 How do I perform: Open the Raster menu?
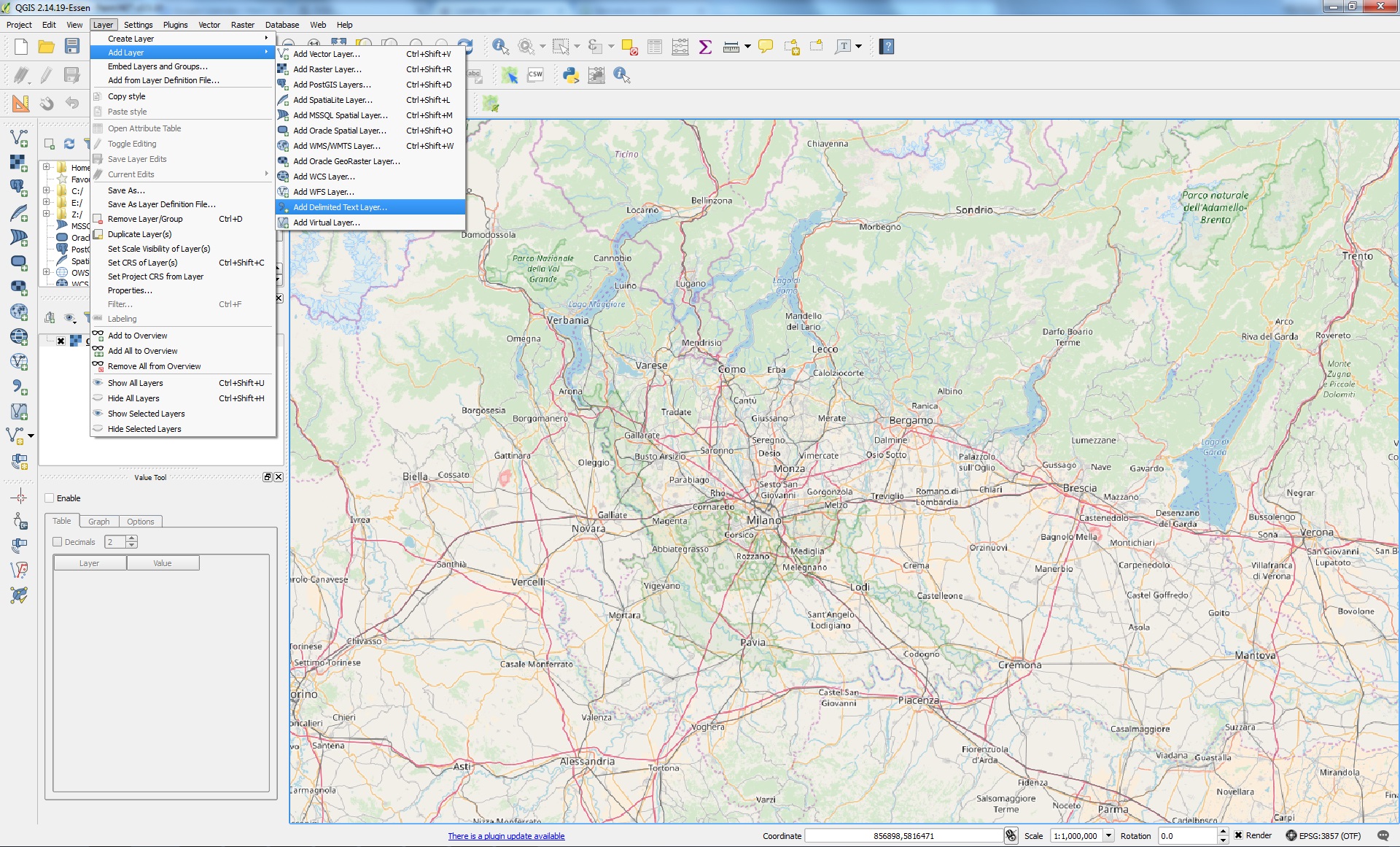click(x=243, y=25)
